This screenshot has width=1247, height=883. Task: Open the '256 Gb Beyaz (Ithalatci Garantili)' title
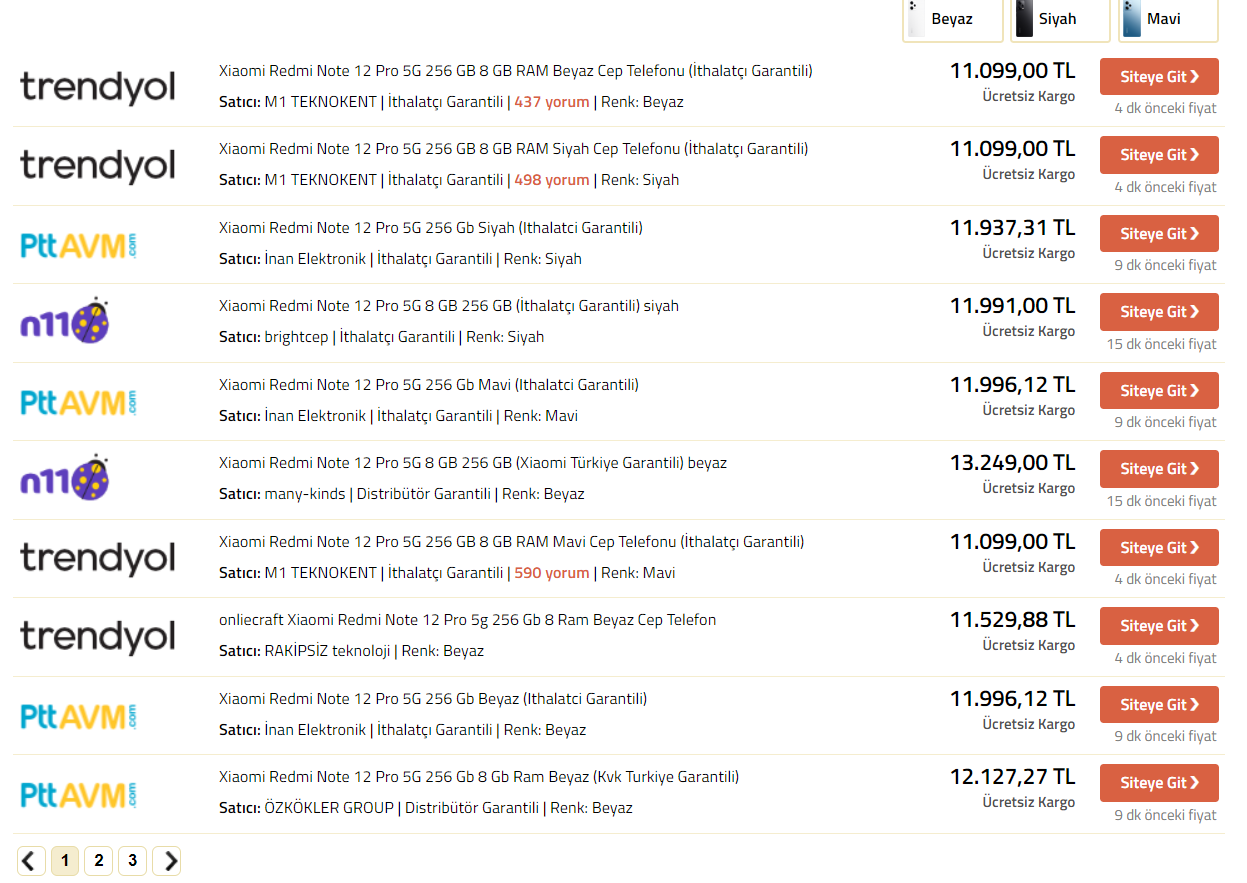[x=433, y=699]
